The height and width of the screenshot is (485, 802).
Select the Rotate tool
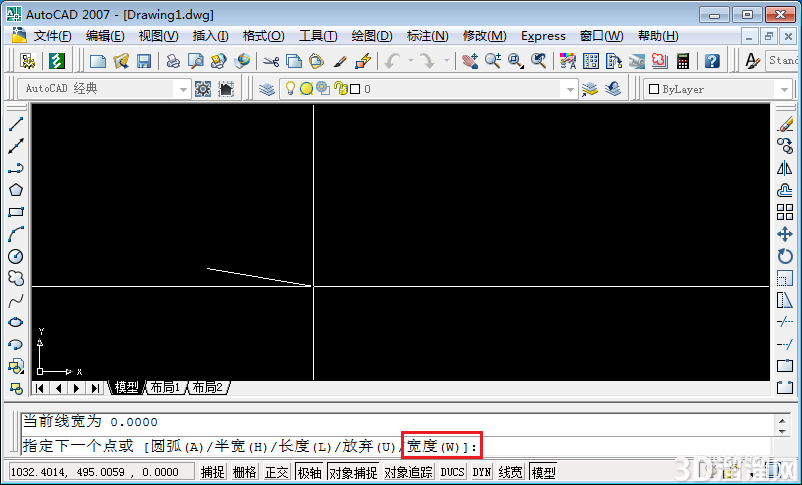[x=785, y=256]
